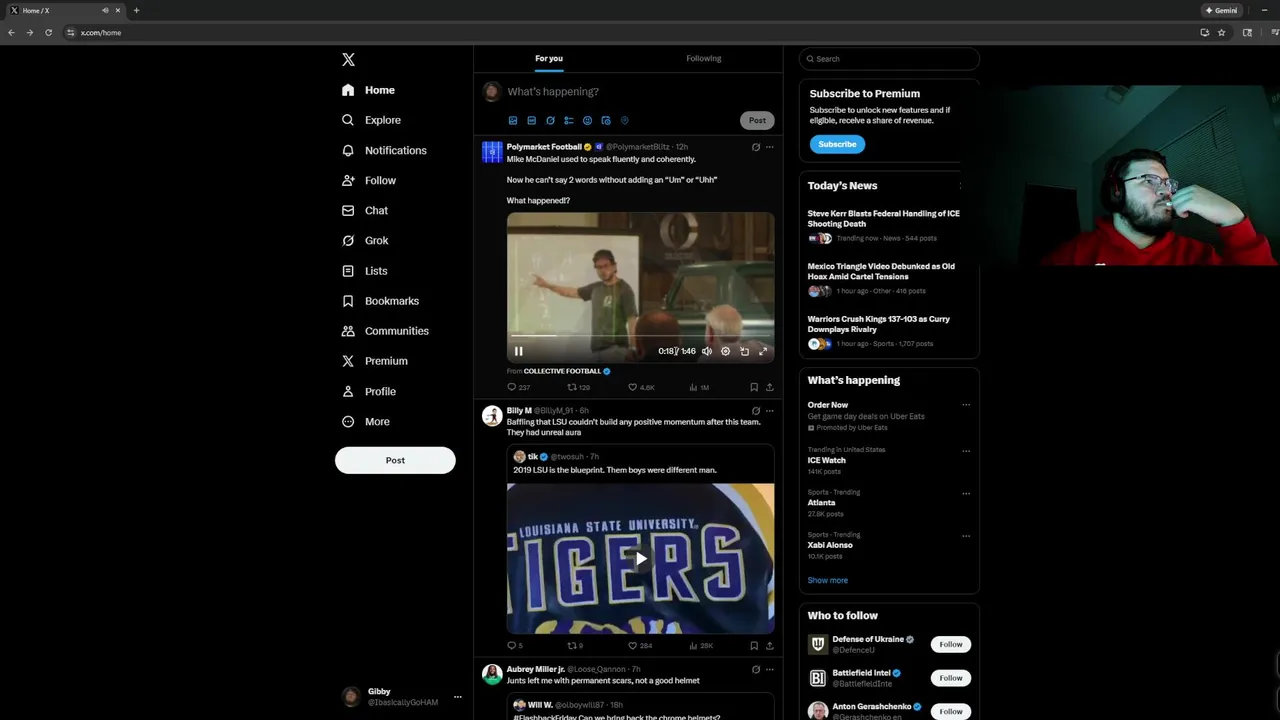
Task: Expand McDaniel video to fullscreen
Action: pyautogui.click(x=763, y=351)
